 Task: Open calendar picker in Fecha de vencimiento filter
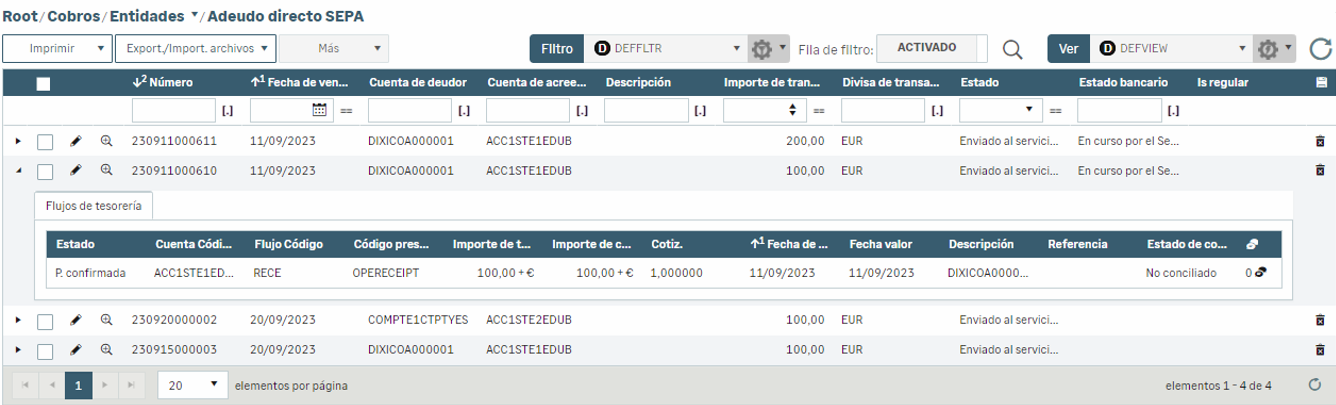point(320,110)
